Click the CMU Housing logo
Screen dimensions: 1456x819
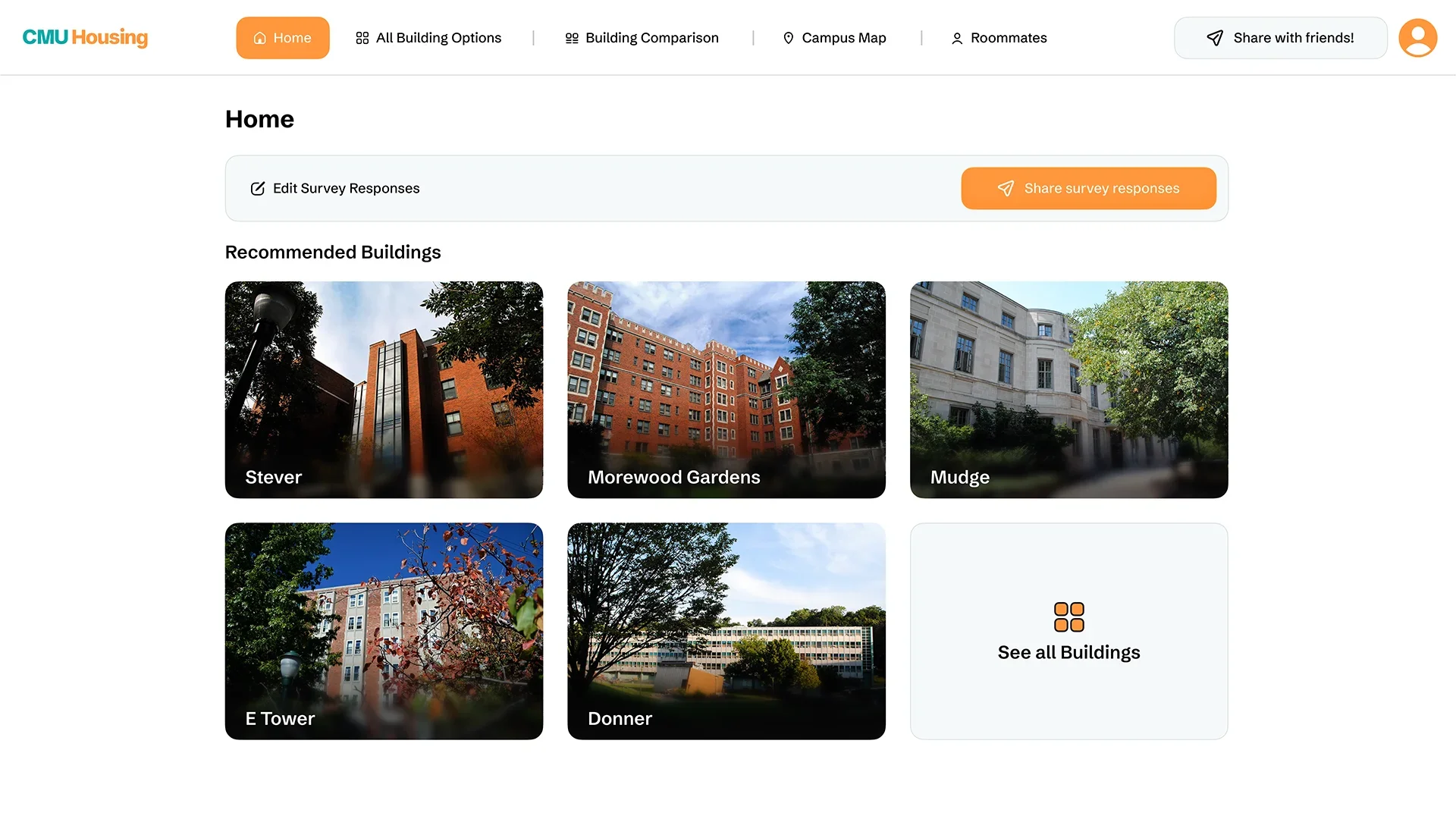click(85, 37)
